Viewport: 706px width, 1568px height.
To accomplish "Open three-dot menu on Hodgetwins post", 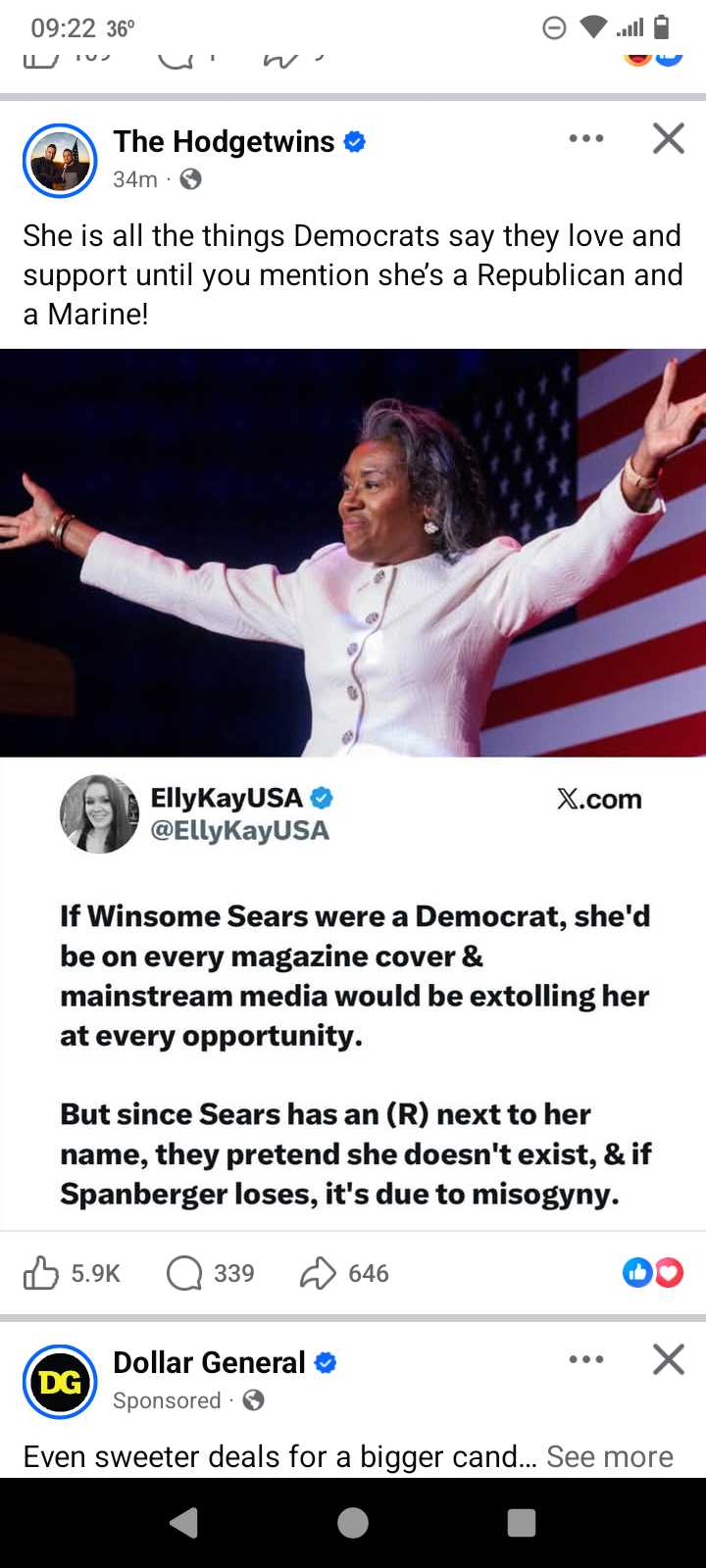I will pos(586,138).
